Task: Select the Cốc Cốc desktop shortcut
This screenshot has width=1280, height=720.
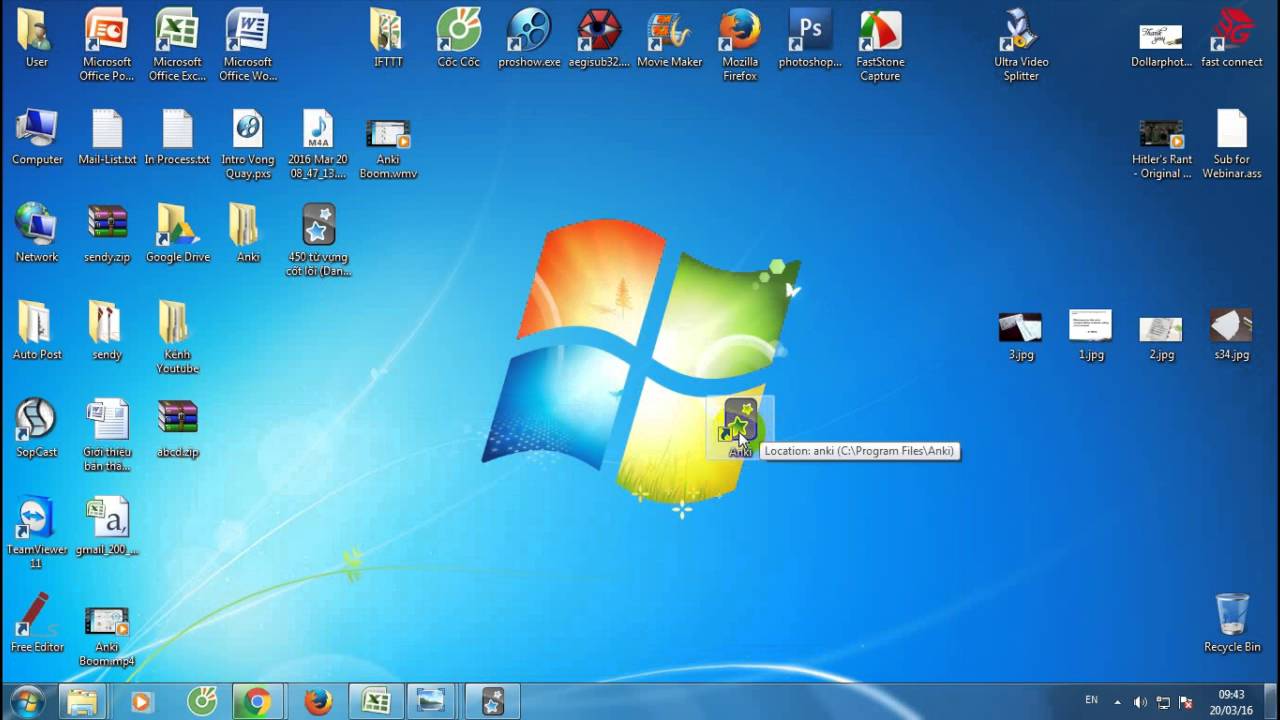Action: [459, 38]
